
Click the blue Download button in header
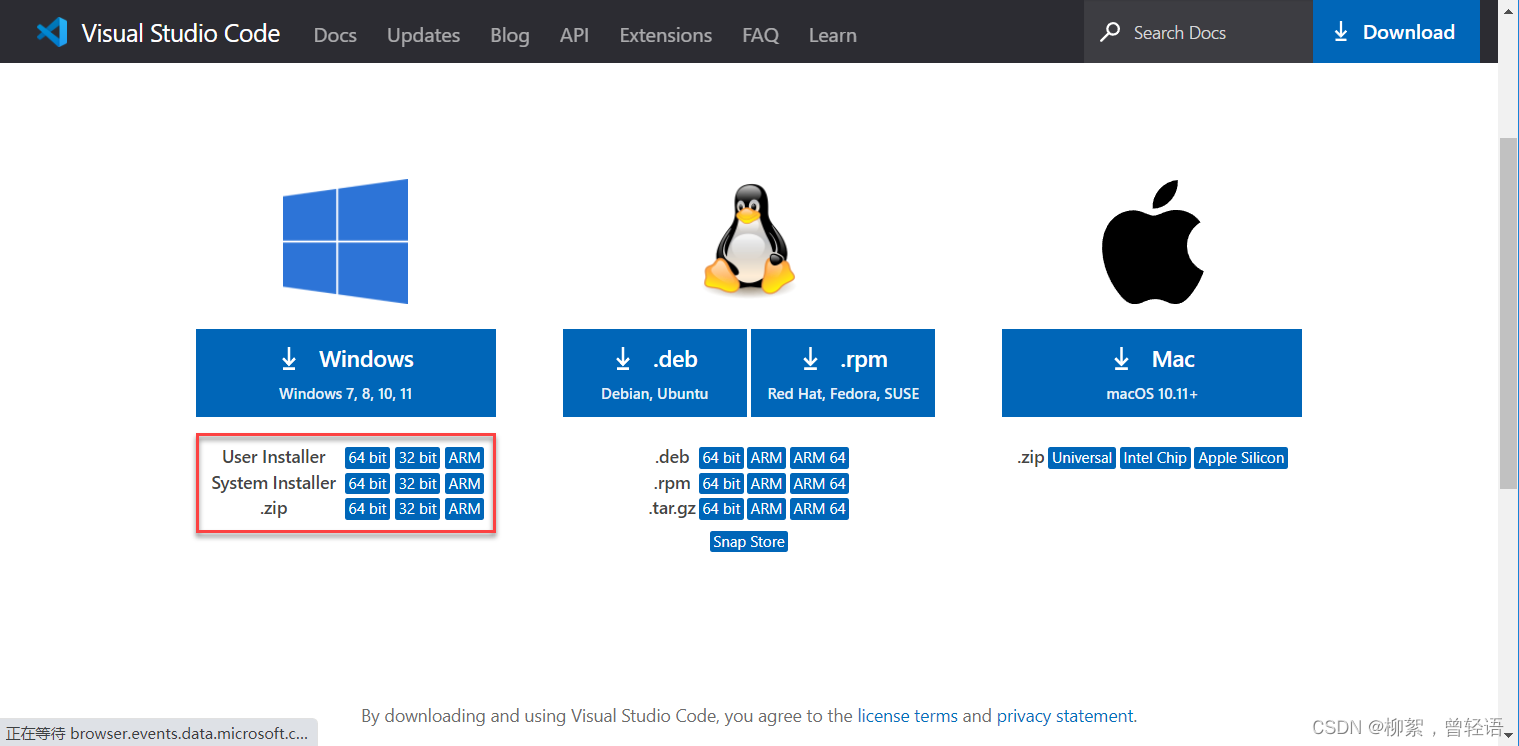pyautogui.click(x=1396, y=32)
